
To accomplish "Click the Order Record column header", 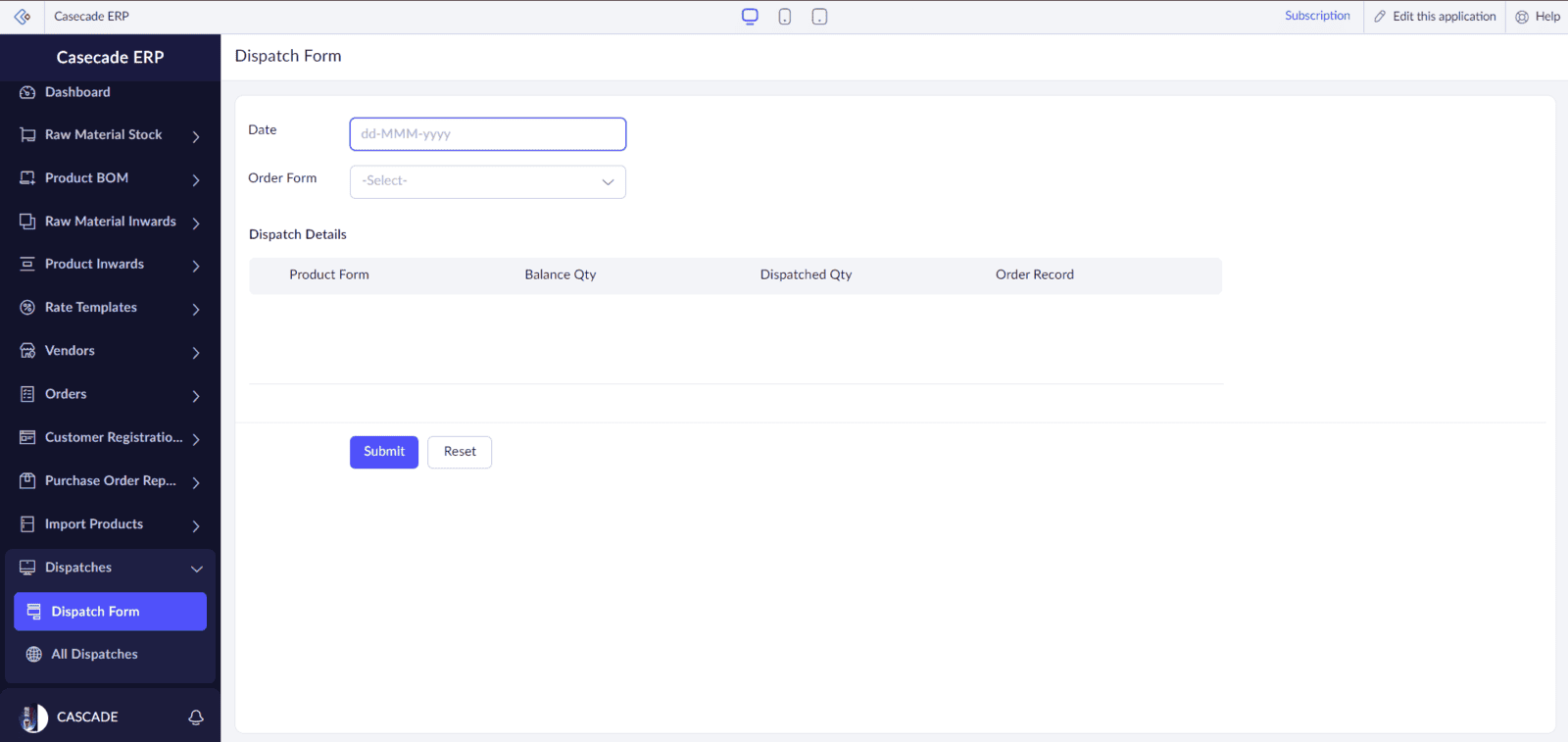I will 1035,275.
